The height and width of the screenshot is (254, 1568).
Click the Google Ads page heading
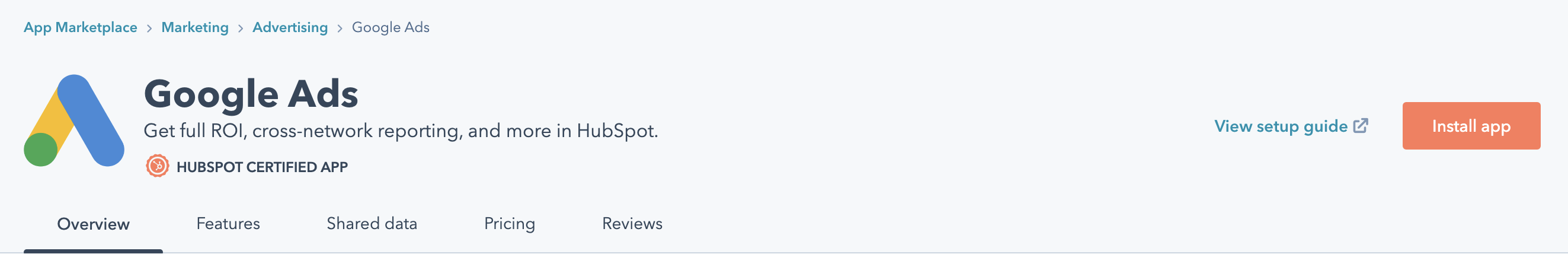tap(251, 94)
